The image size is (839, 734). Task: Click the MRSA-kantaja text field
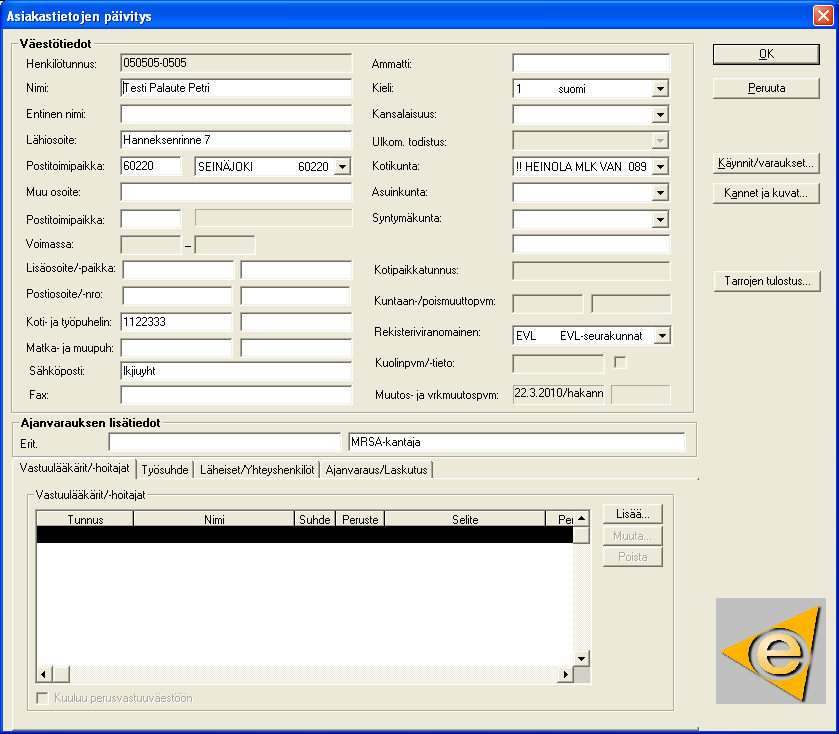(516, 442)
